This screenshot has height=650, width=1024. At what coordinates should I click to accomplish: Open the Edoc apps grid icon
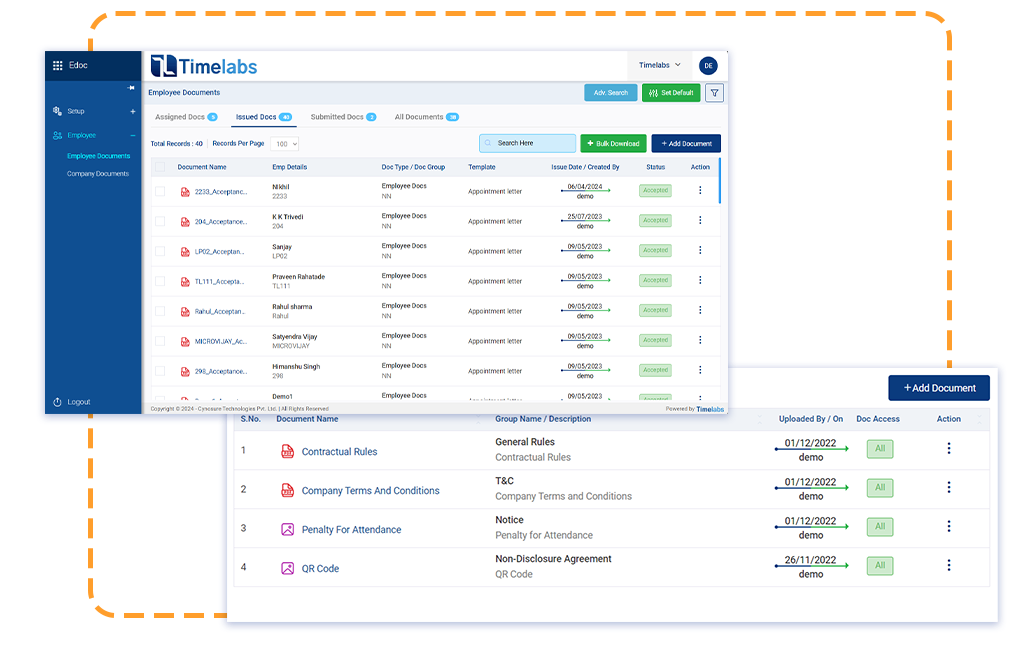click(x=57, y=65)
